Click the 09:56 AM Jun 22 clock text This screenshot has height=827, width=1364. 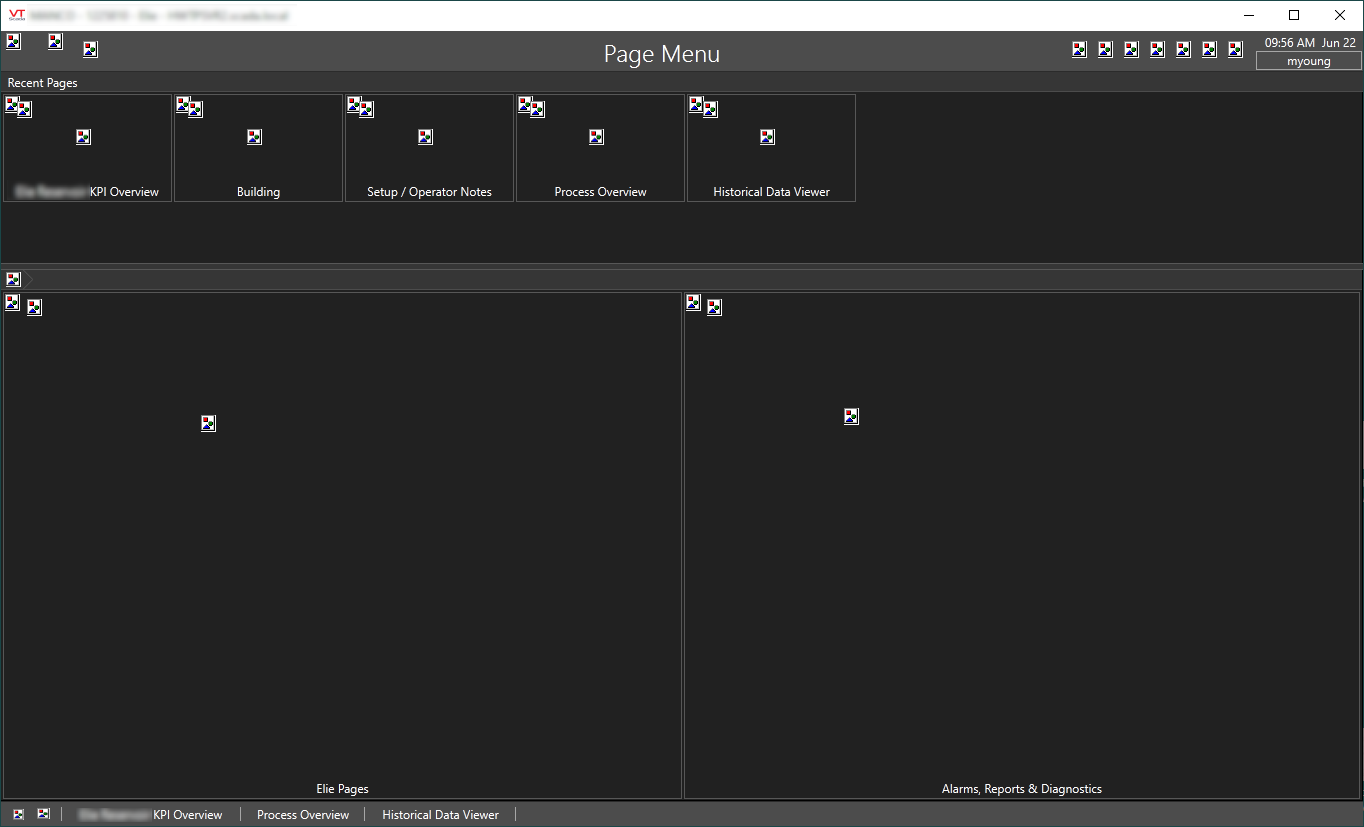1310,43
